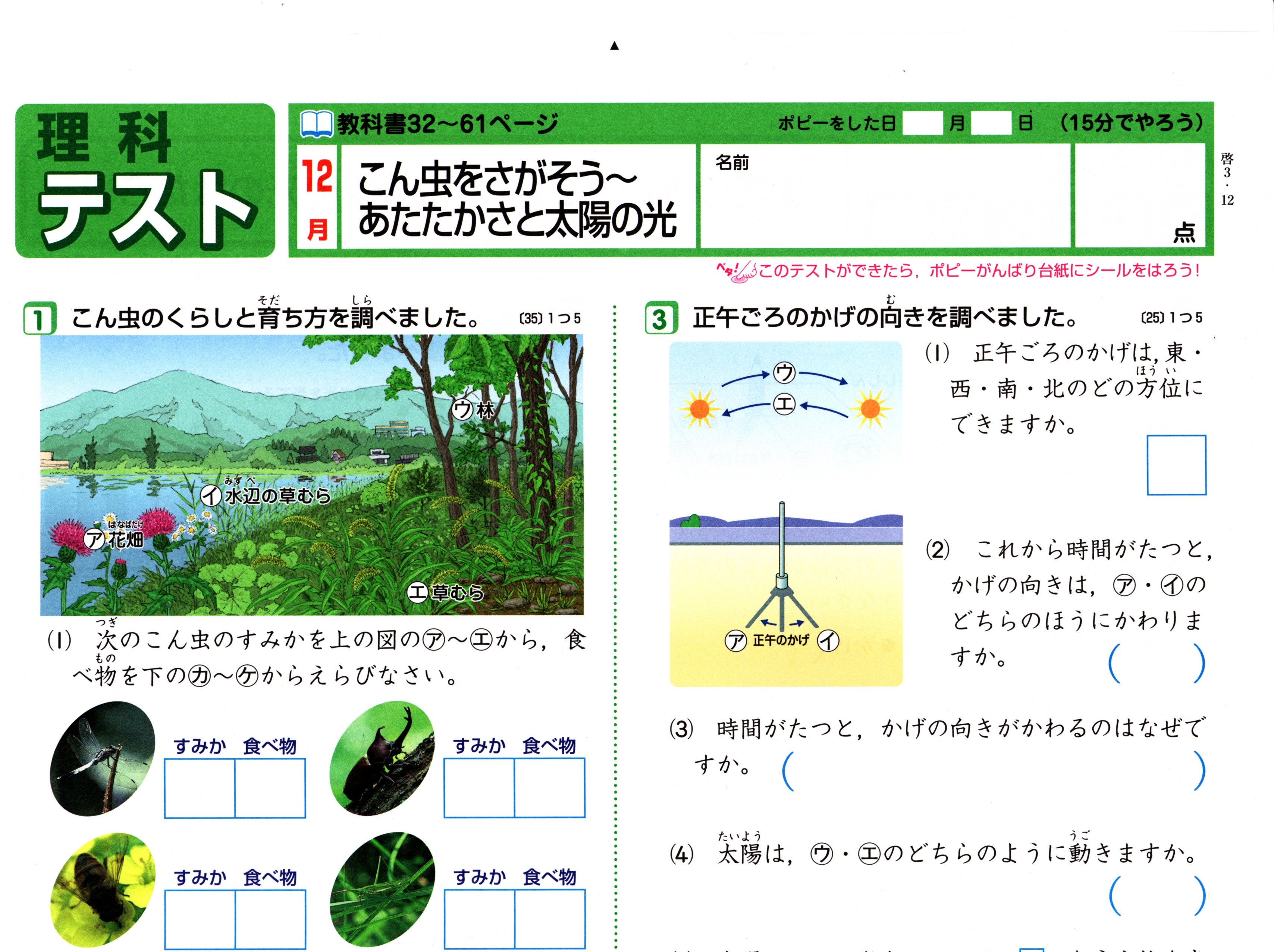Screen dimensions: 1274x952
Task: Click the square answer box for question 3 (1)
Action: tap(1176, 465)
